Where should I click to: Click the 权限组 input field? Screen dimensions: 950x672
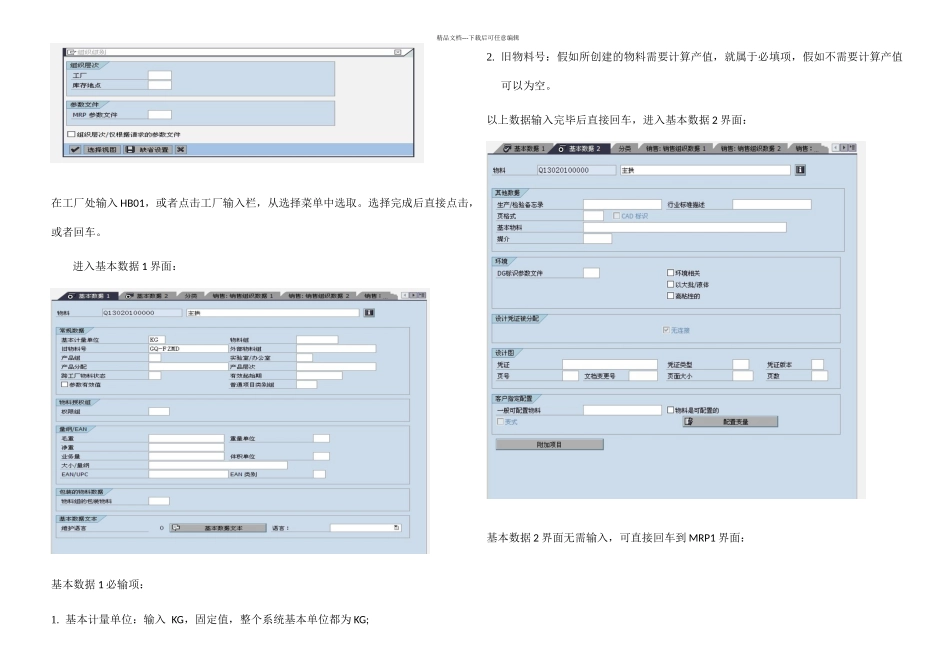[x=159, y=411]
